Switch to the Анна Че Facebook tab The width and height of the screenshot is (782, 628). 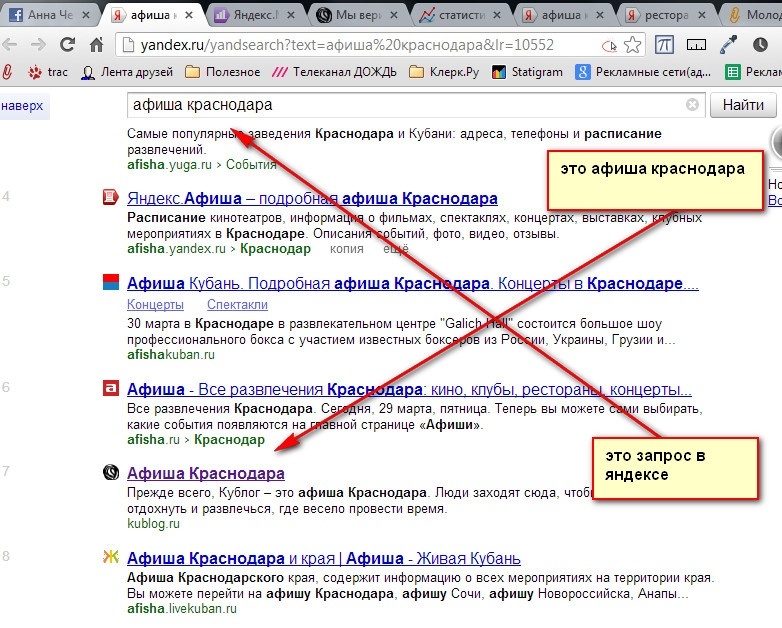tap(42, 15)
